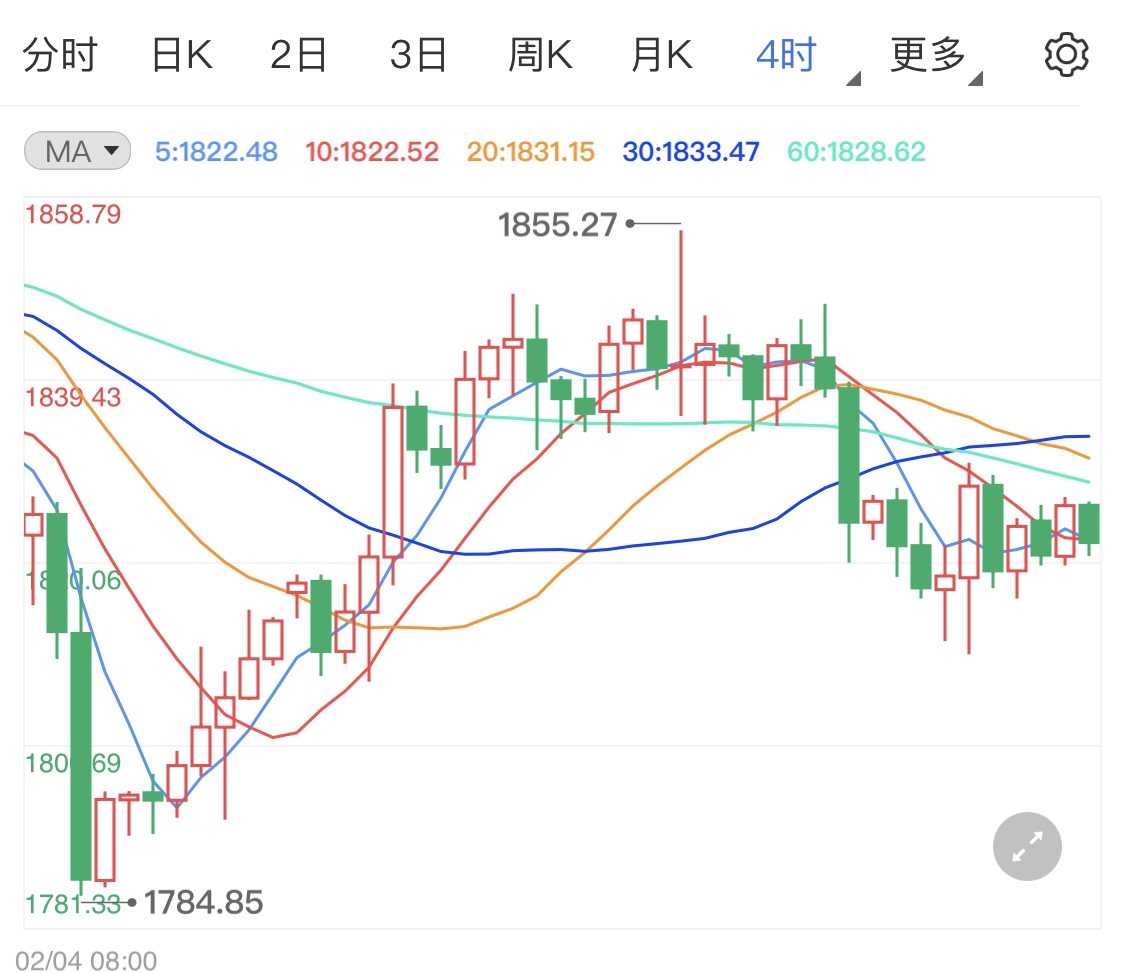Click the high price label 1855.27
This screenshot has height=973, width=1125.
tap(557, 225)
